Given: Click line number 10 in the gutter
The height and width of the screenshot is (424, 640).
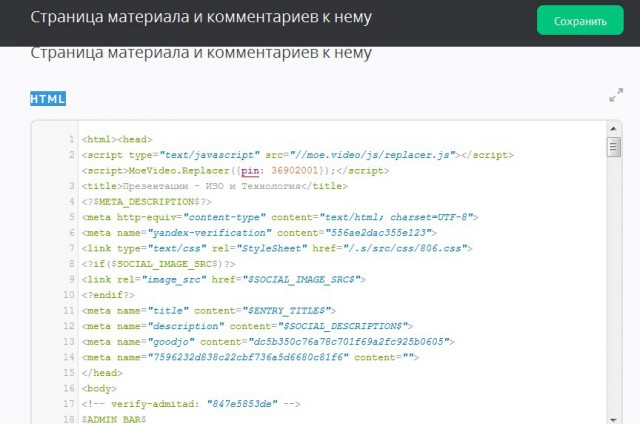Looking at the screenshot, I should [x=68, y=280].
